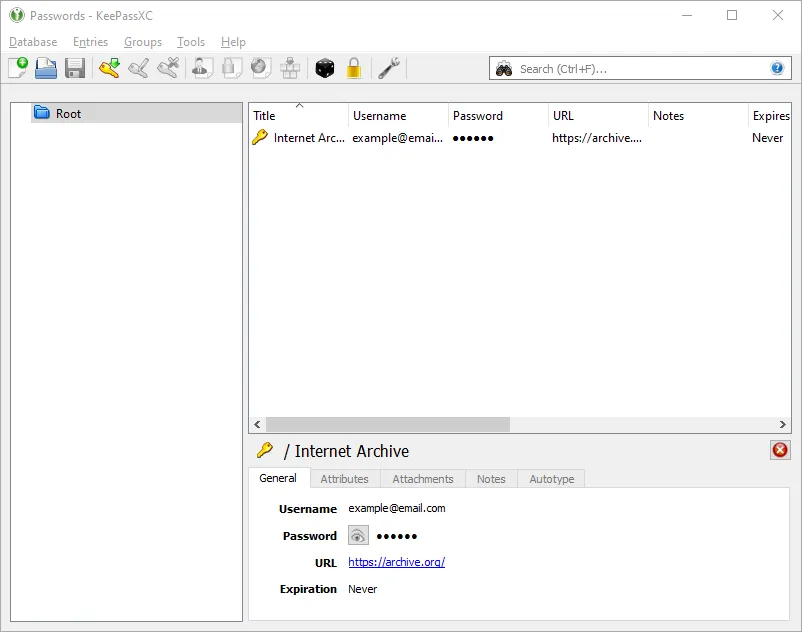Open an existing database via folder icon
802x632 pixels.
click(46, 68)
